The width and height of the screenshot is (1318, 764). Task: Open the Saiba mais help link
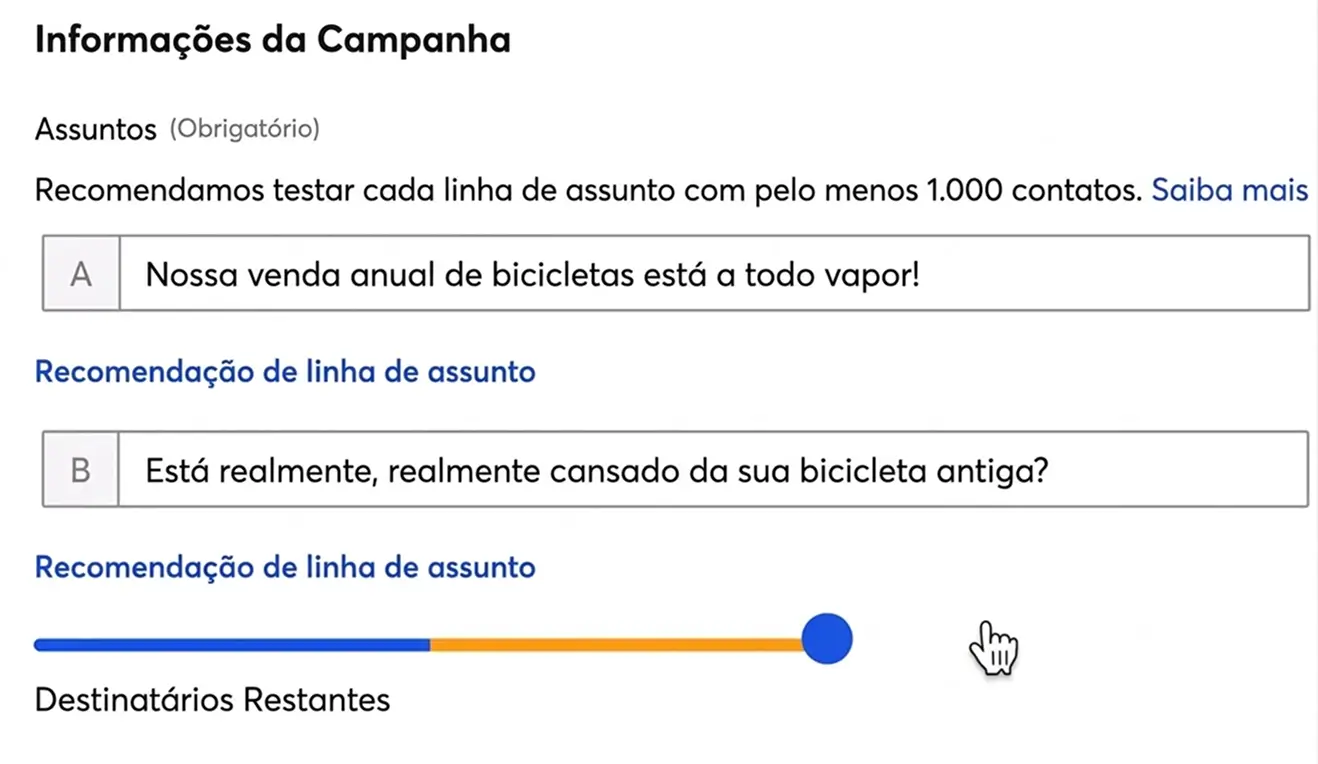(1230, 190)
